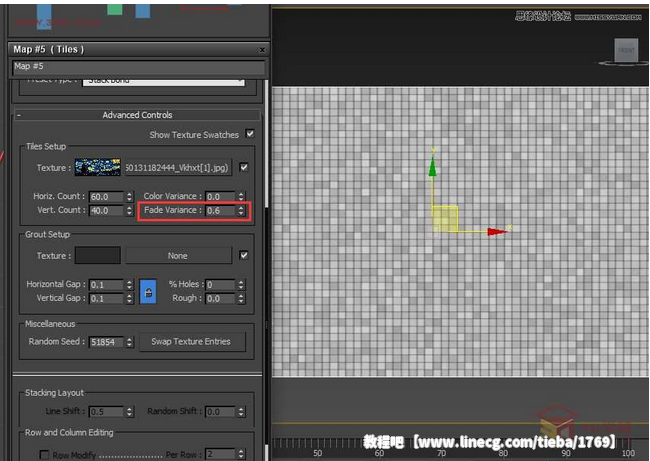Click the Horizontal Gap spinner arrows
The height and width of the screenshot is (461, 650).
pos(129,285)
